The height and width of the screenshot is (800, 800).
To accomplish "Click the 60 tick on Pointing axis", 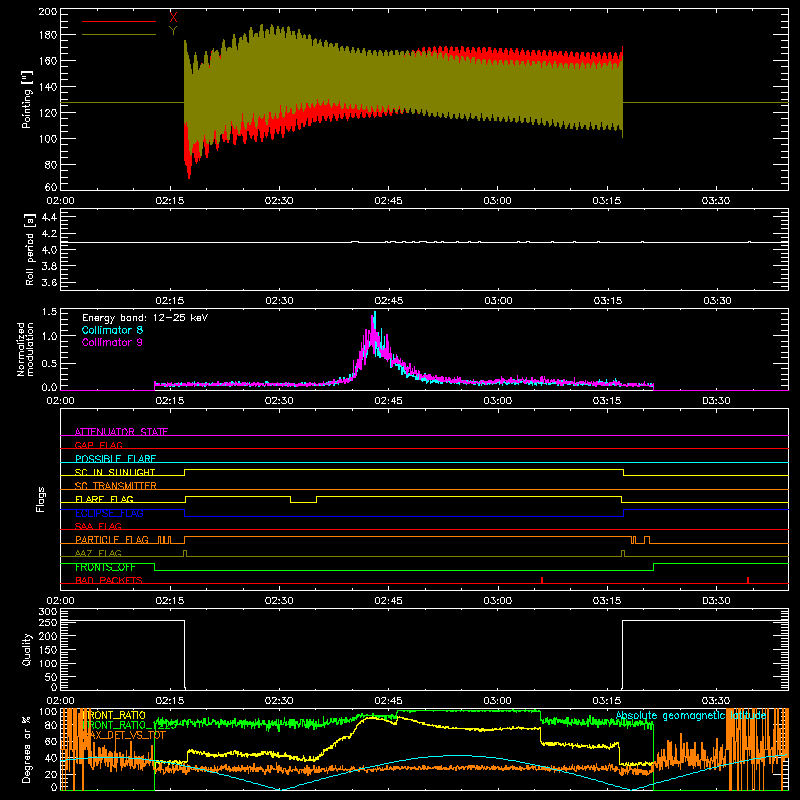I will click(x=51, y=187).
